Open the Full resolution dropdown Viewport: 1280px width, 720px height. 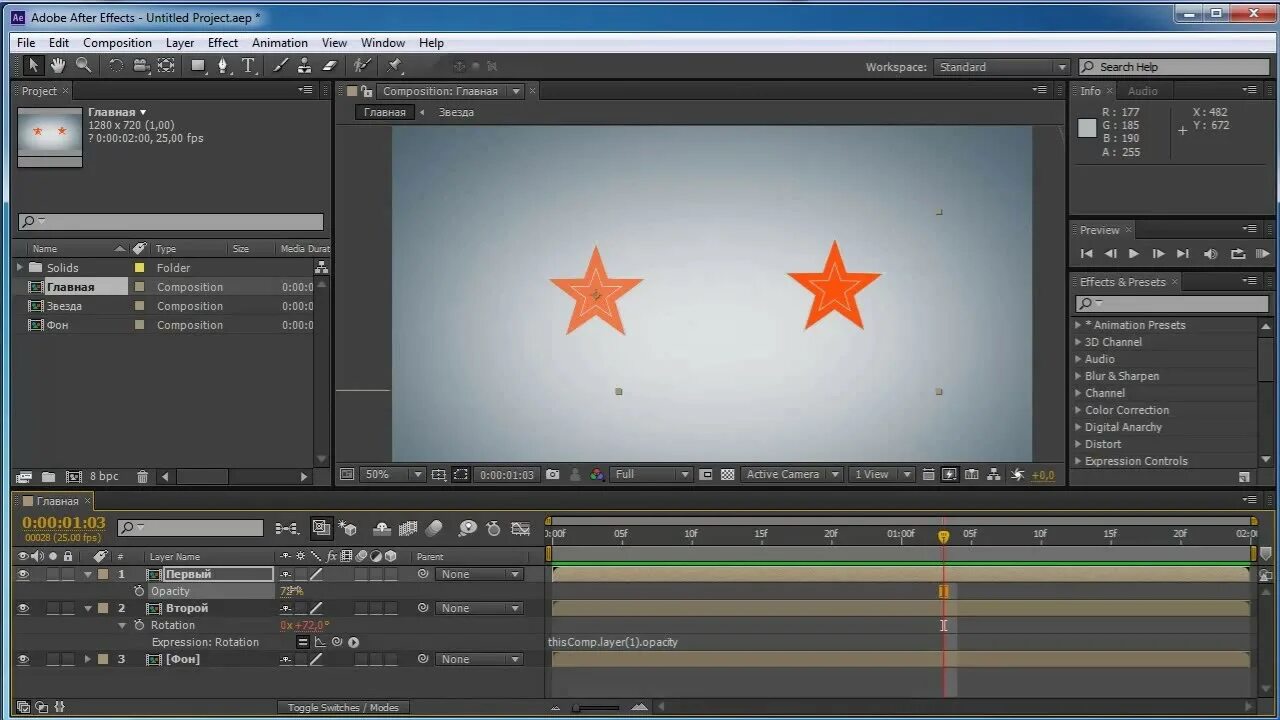(652, 475)
